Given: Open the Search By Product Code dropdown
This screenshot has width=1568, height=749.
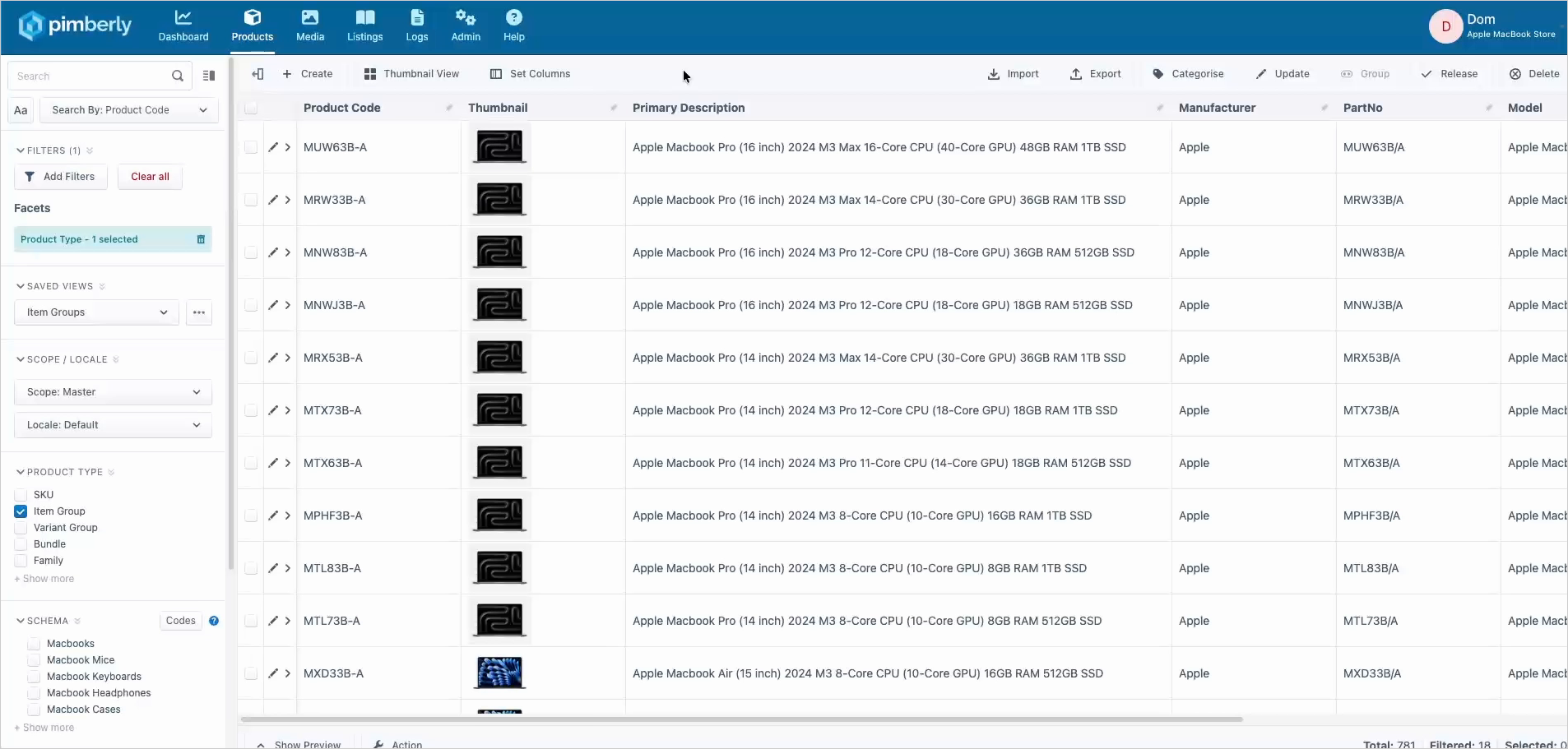Looking at the screenshot, I should (x=128, y=110).
